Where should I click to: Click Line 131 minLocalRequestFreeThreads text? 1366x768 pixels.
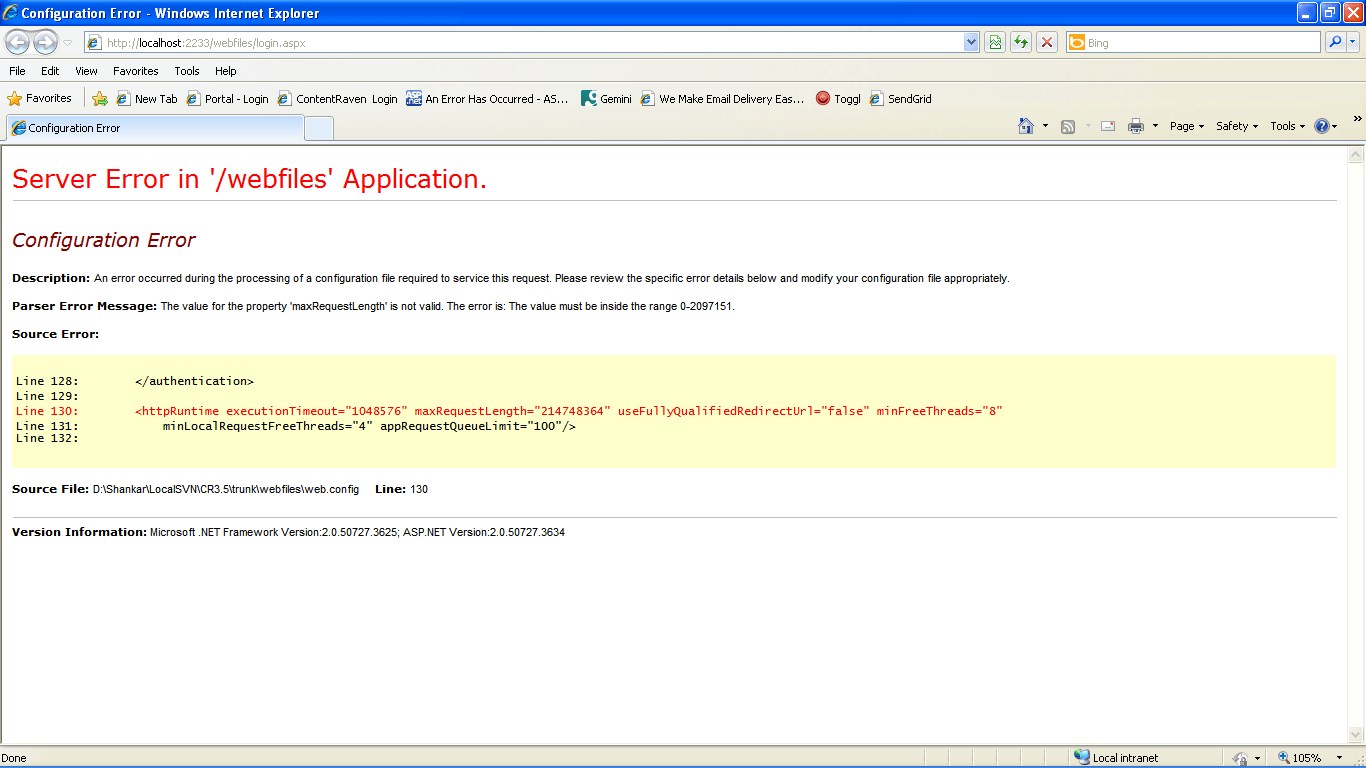(x=369, y=426)
